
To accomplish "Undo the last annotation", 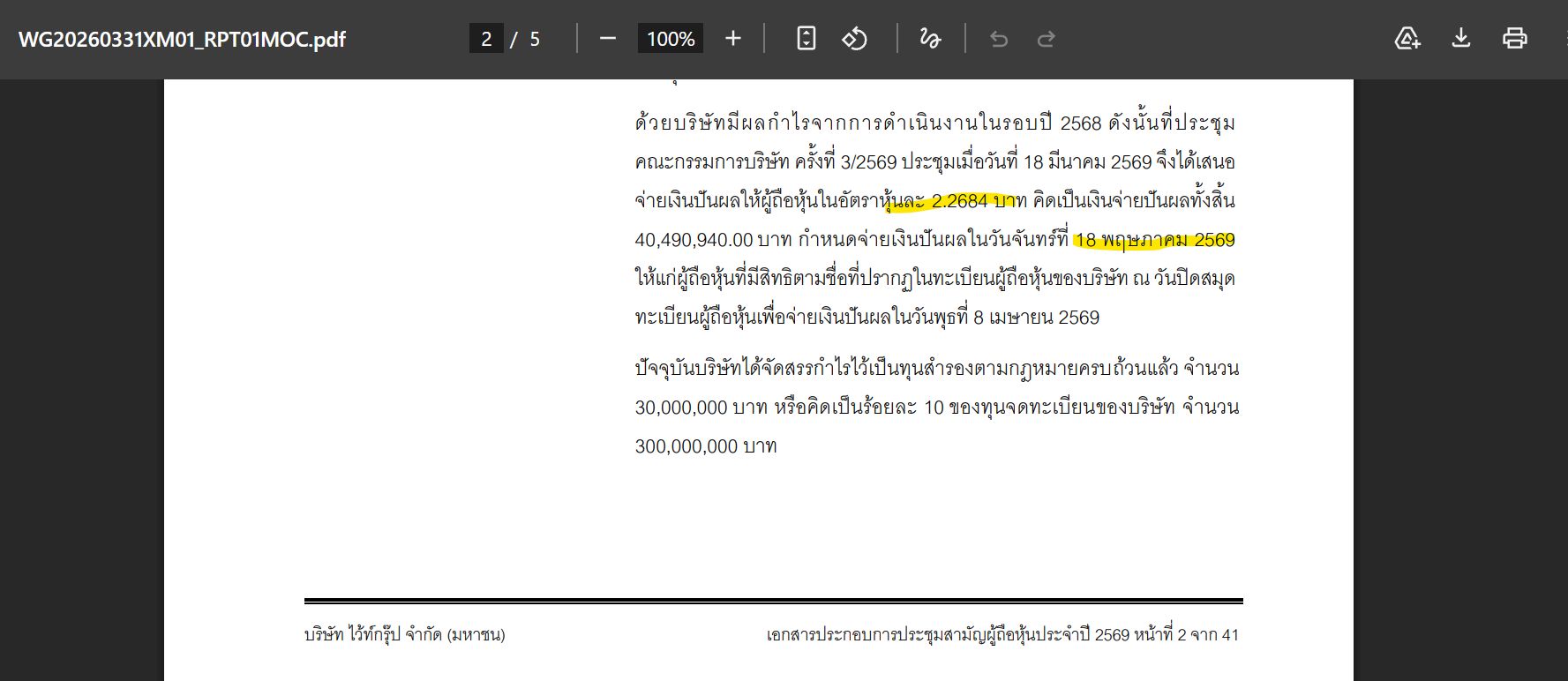I will [x=999, y=39].
